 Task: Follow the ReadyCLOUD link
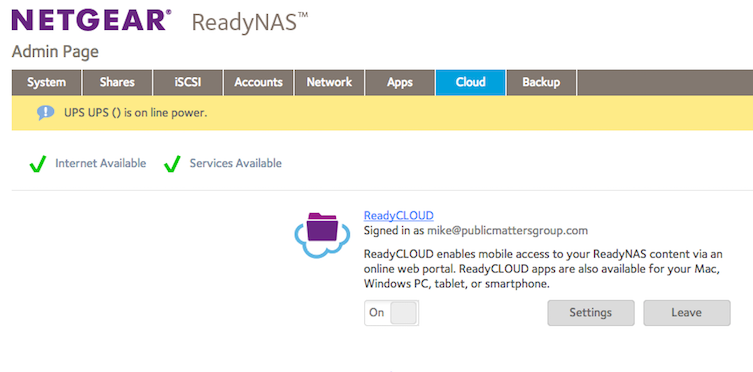399,216
